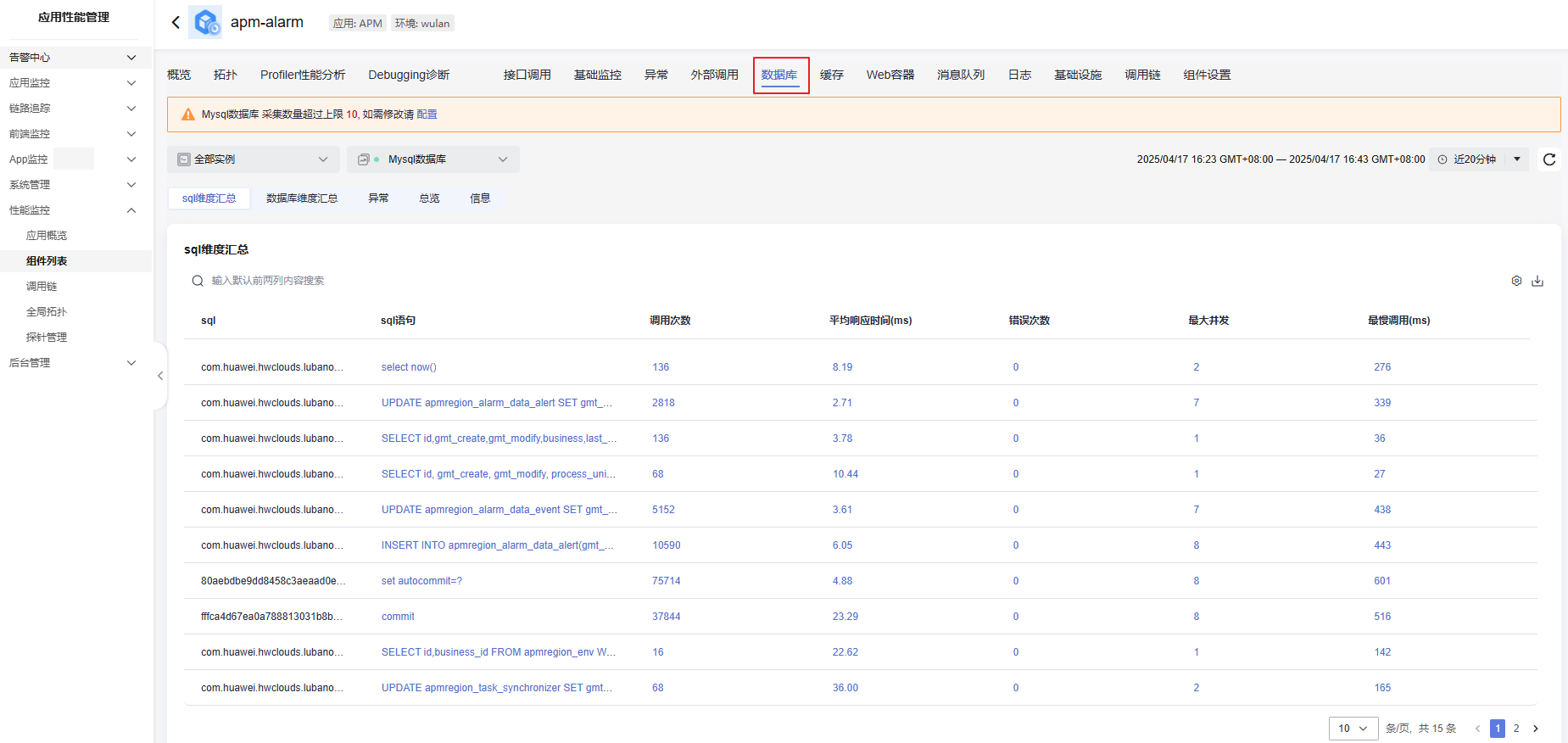Select the 总览 sub-tab
This screenshot has width=1568, height=743.
[429, 198]
